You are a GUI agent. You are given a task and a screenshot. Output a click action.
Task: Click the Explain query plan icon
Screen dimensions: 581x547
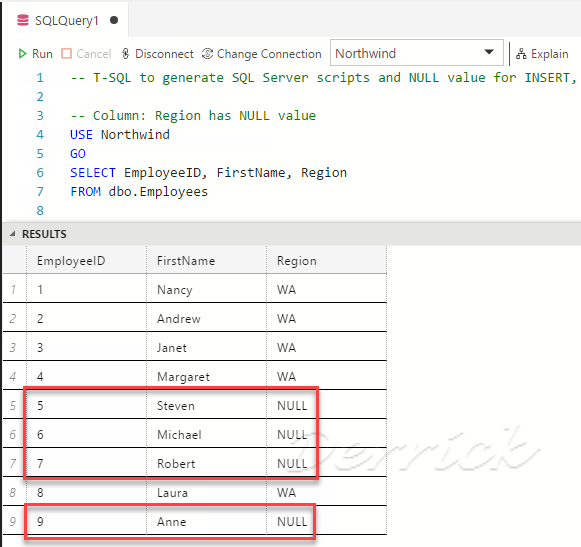[x=521, y=54]
